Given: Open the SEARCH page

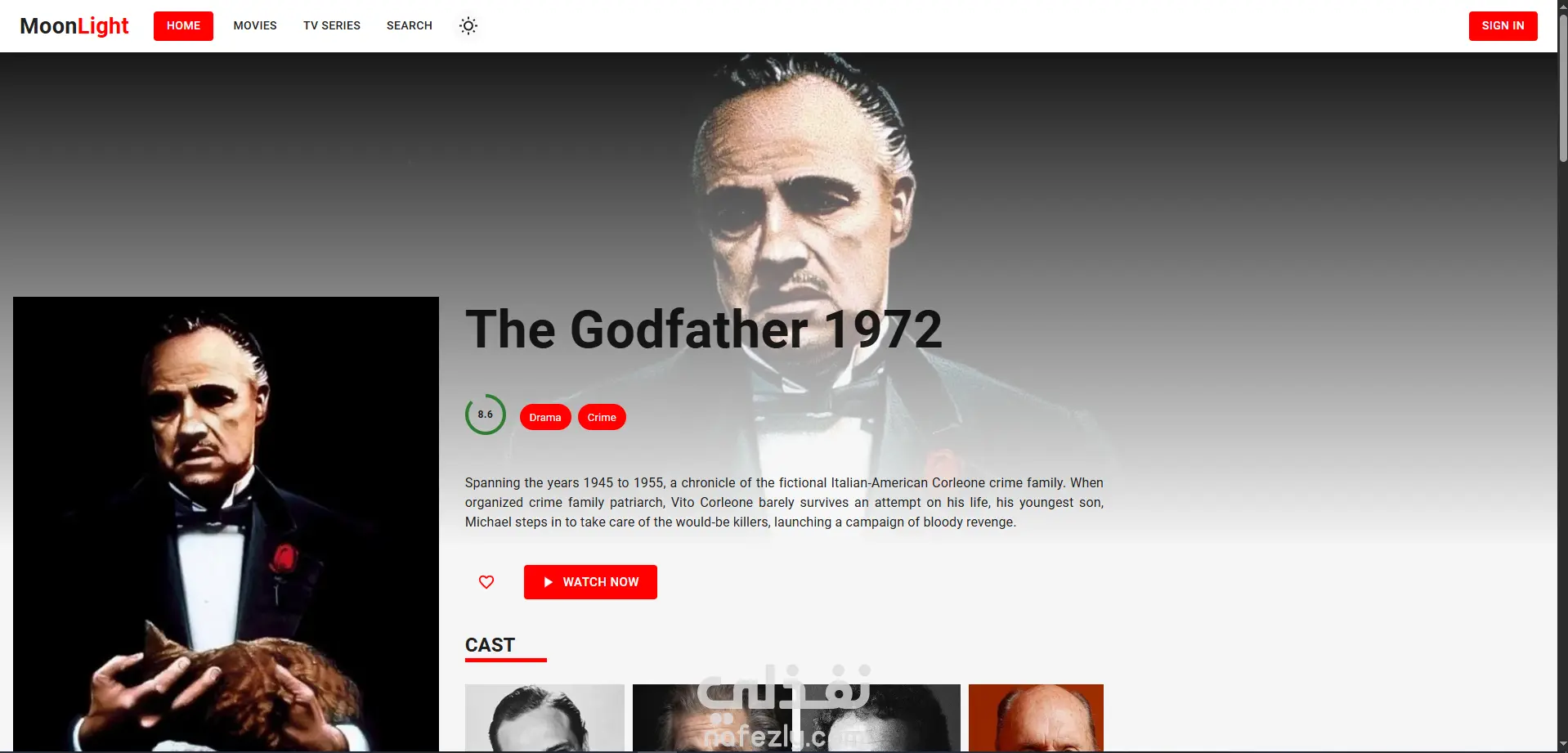Looking at the screenshot, I should (x=410, y=26).
